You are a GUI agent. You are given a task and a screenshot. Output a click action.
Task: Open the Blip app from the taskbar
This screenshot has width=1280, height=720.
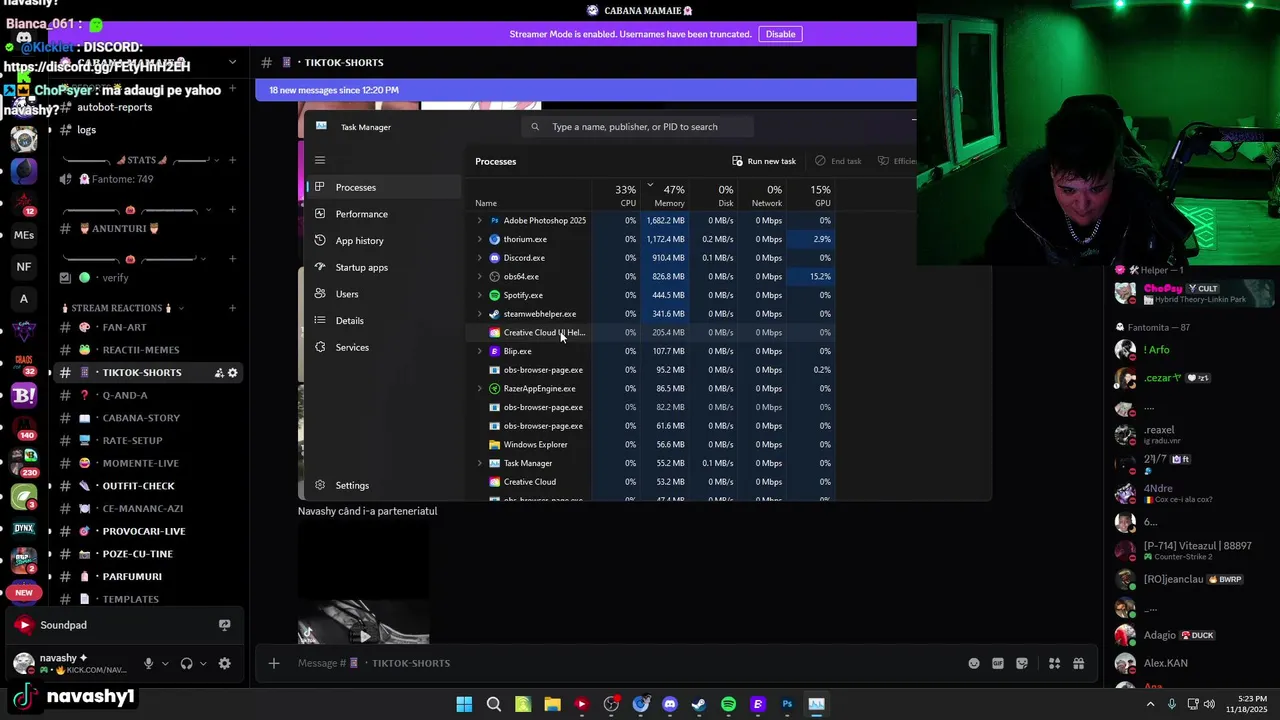click(758, 704)
